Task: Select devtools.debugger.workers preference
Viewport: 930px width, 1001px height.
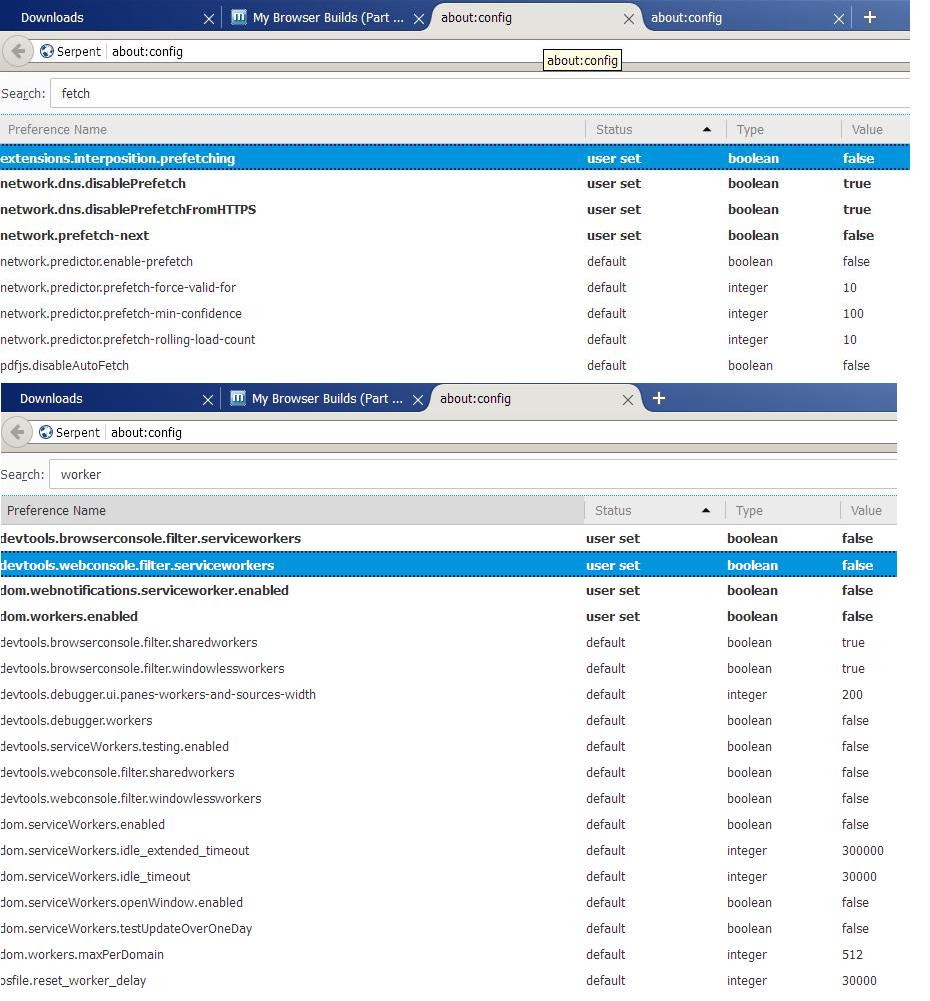Action: coord(448,721)
